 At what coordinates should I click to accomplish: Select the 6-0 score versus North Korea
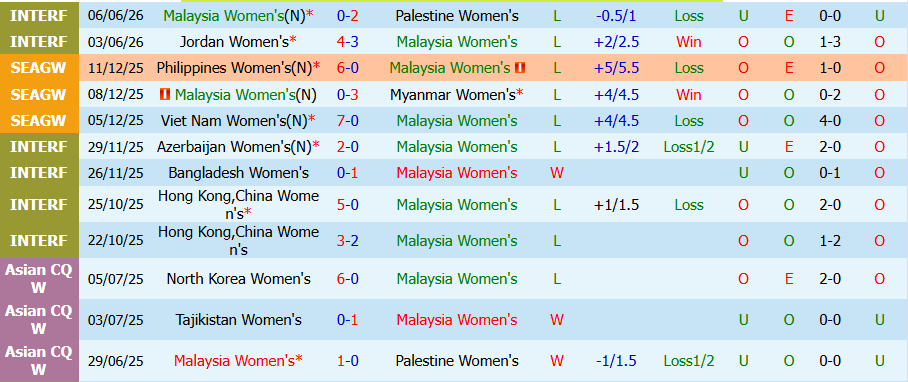click(x=347, y=279)
